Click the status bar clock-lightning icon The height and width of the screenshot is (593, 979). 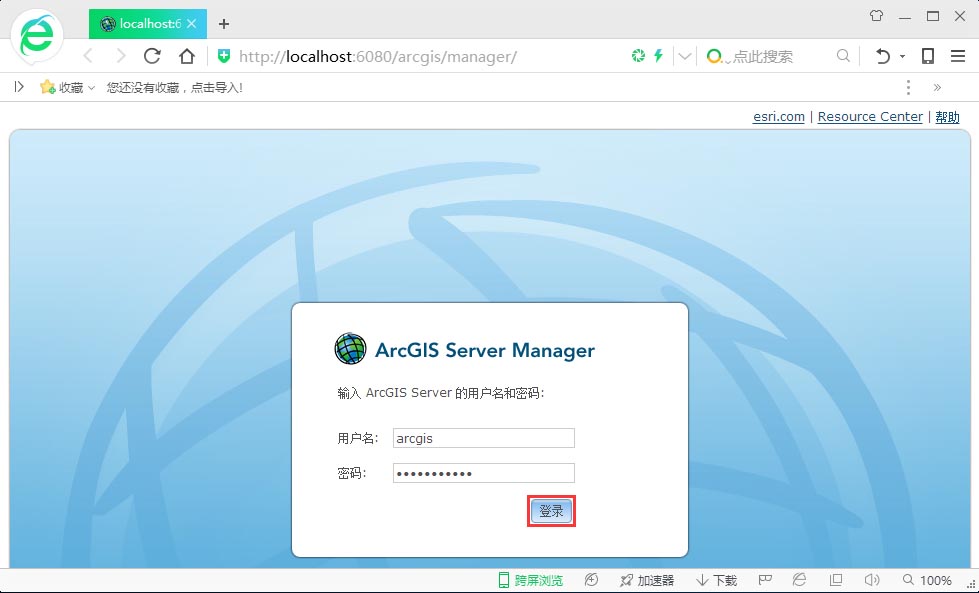click(x=591, y=580)
